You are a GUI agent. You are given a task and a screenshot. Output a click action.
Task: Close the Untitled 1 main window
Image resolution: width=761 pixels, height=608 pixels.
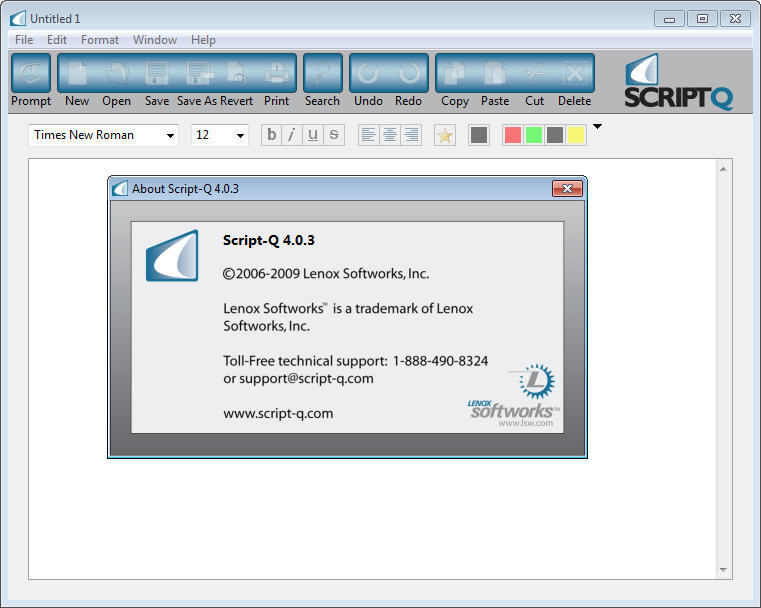click(735, 19)
